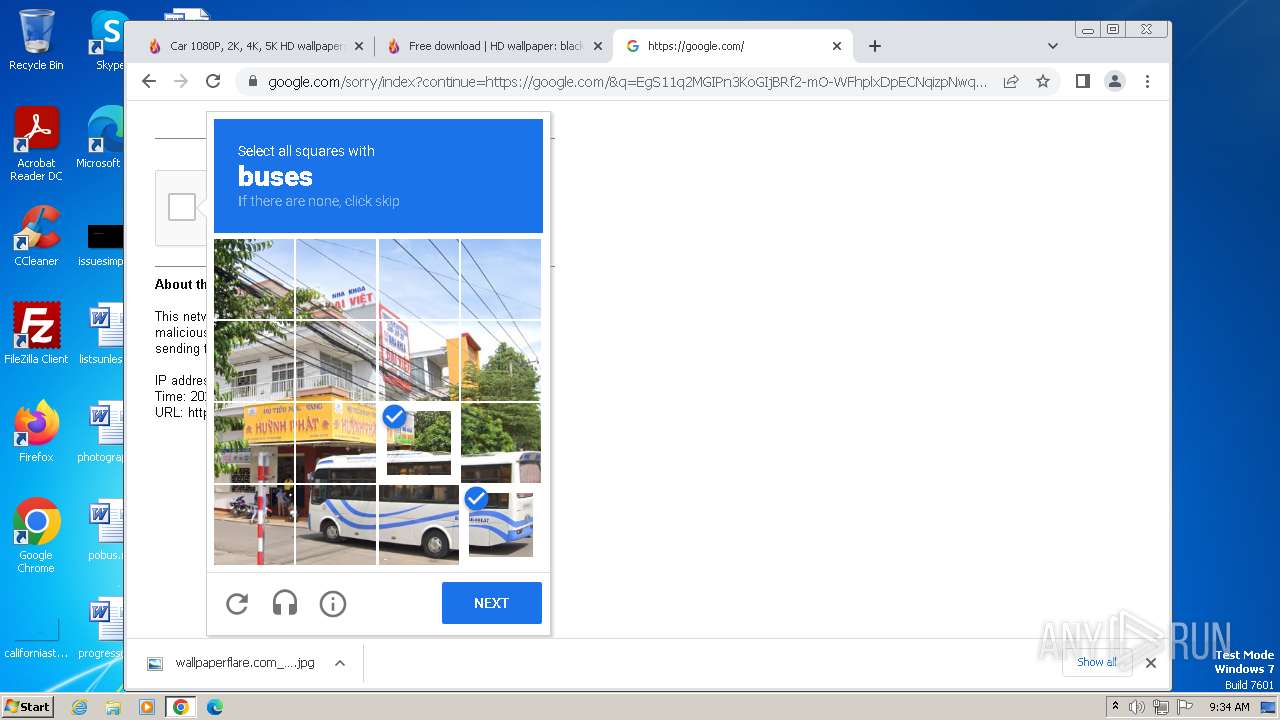This screenshot has height=720, width=1280.
Task: Select the bus wheel tile in bottom row
Action: tap(418, 524)
